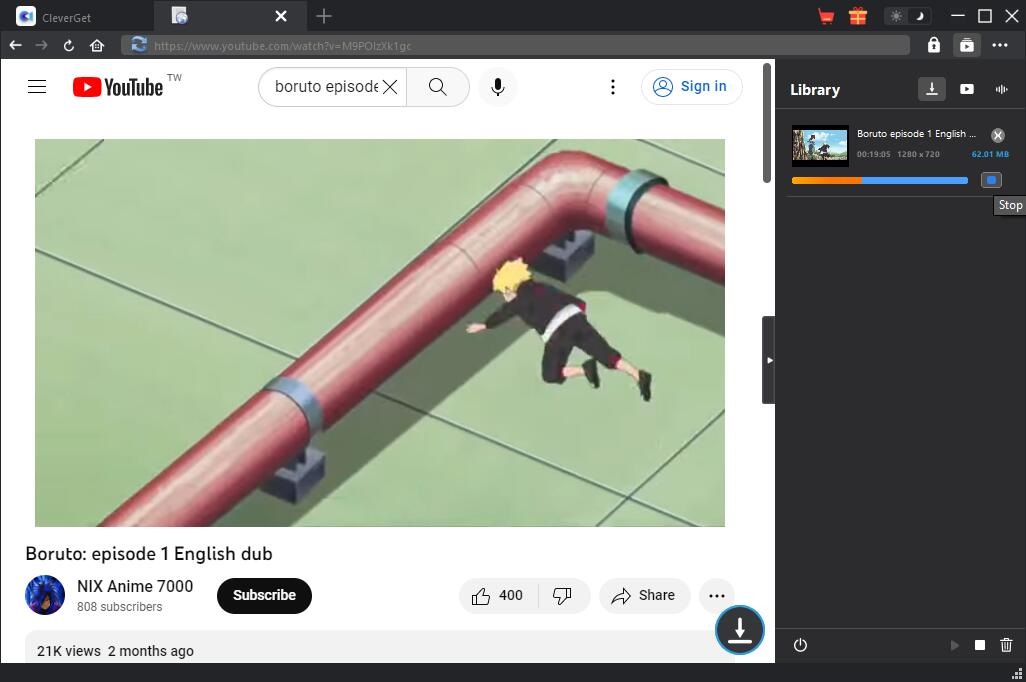Click the Sign in button
Viewport: 1026px width, 682px height.
tap(691, 87)
